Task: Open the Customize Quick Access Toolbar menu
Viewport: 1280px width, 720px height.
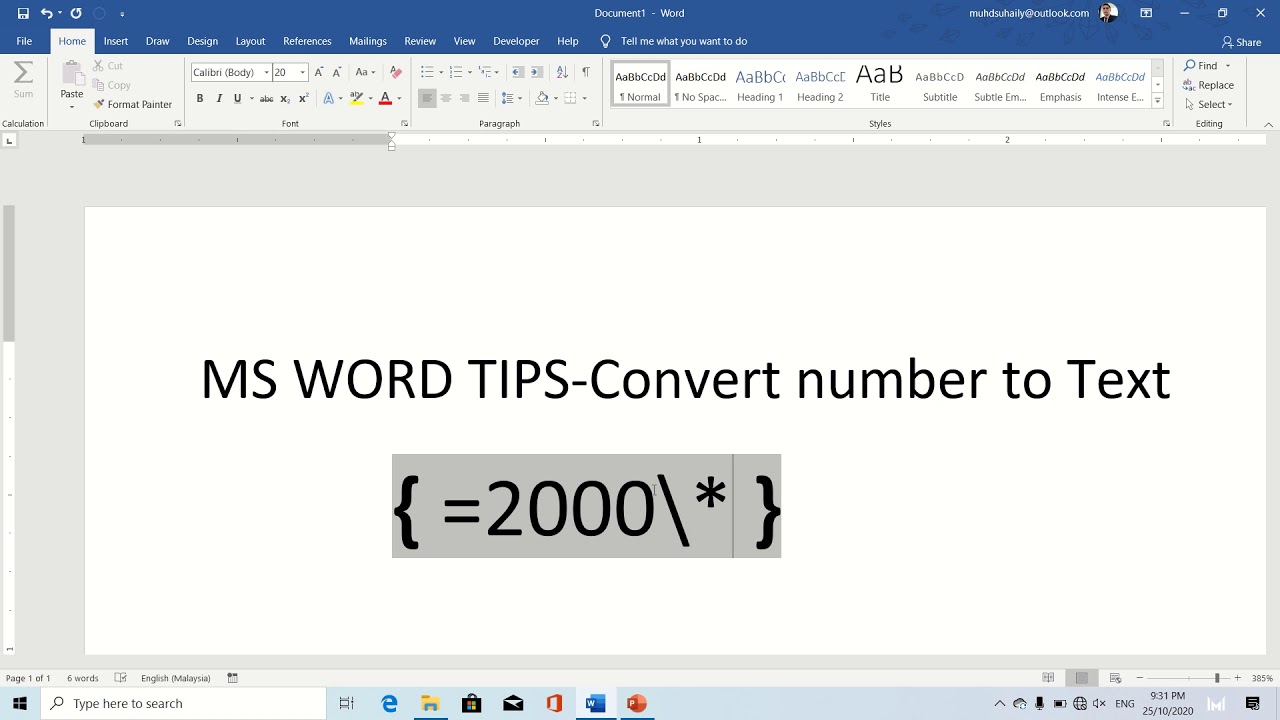Action: pyautogui.click(x=122, y=14)
